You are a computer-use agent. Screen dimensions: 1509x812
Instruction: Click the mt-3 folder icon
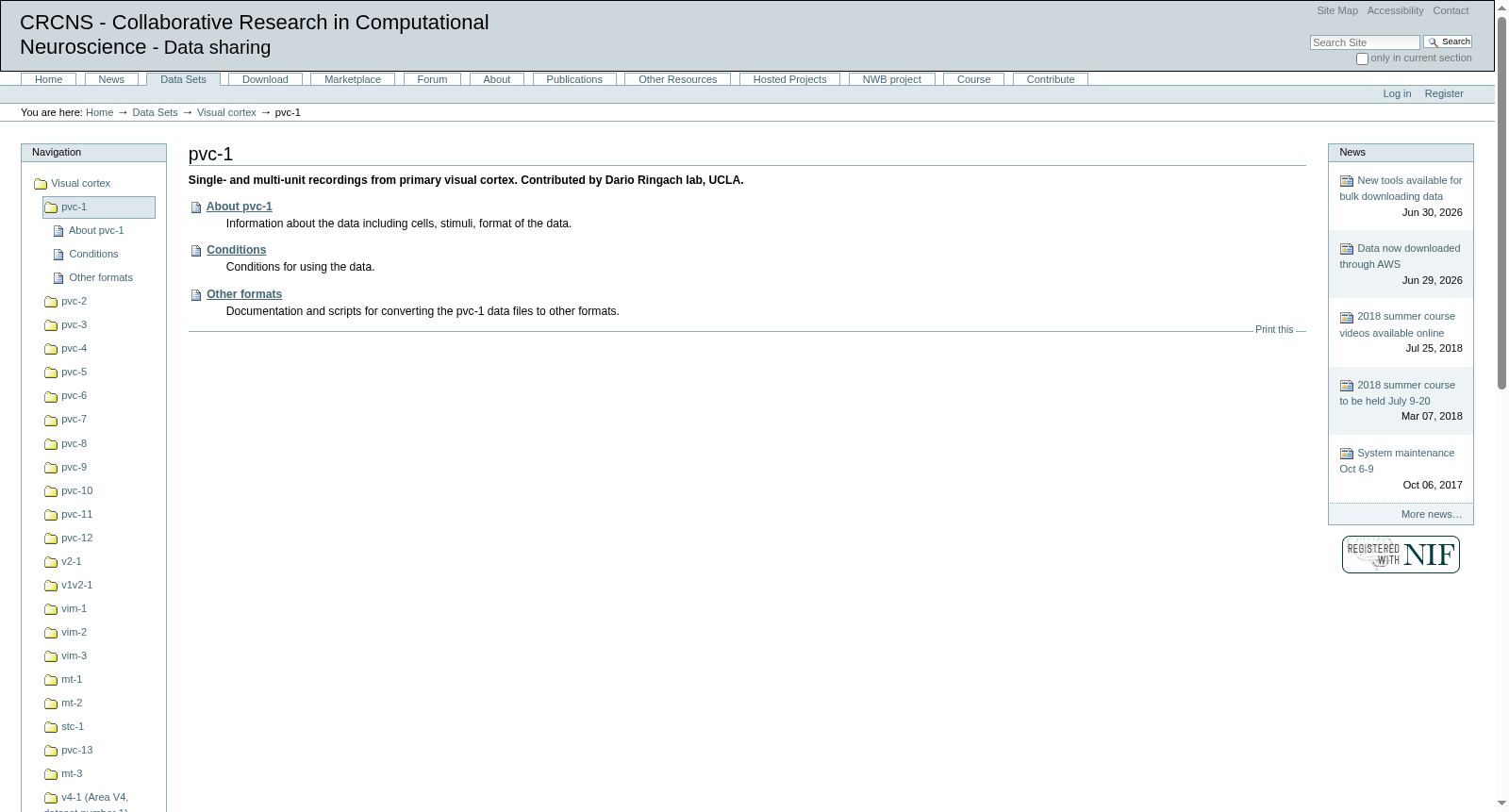click(51, 774)
